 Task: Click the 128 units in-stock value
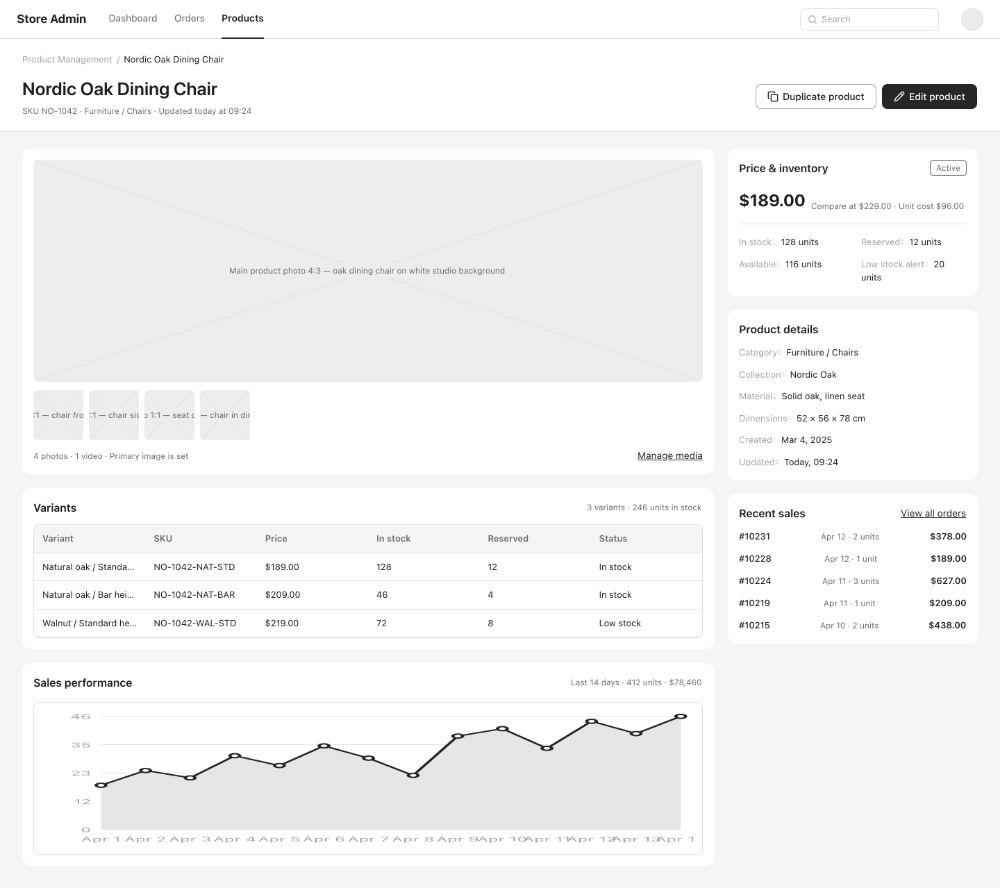(x=799, y=242)
